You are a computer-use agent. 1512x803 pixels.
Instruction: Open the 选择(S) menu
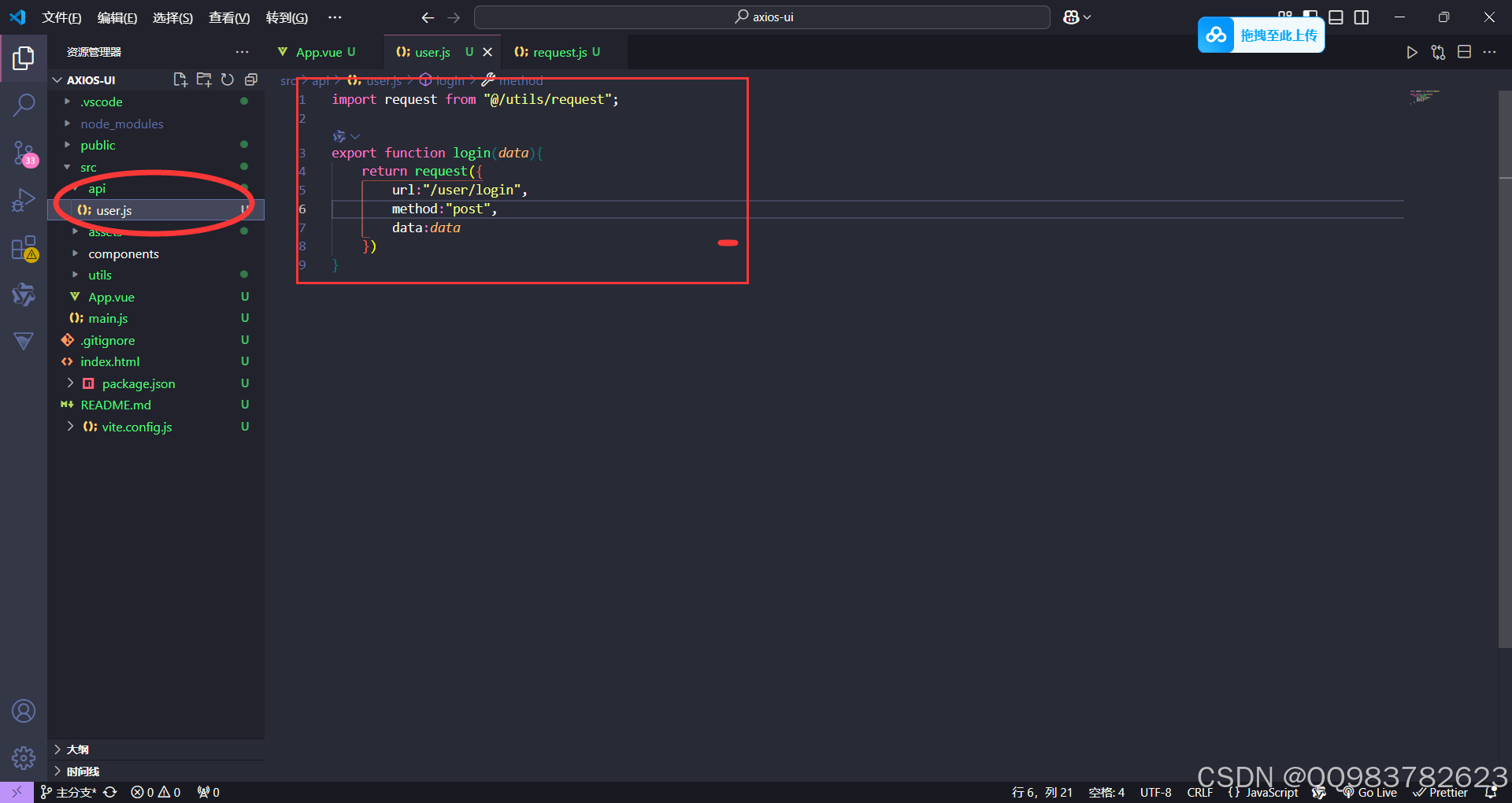coord(172,17)
